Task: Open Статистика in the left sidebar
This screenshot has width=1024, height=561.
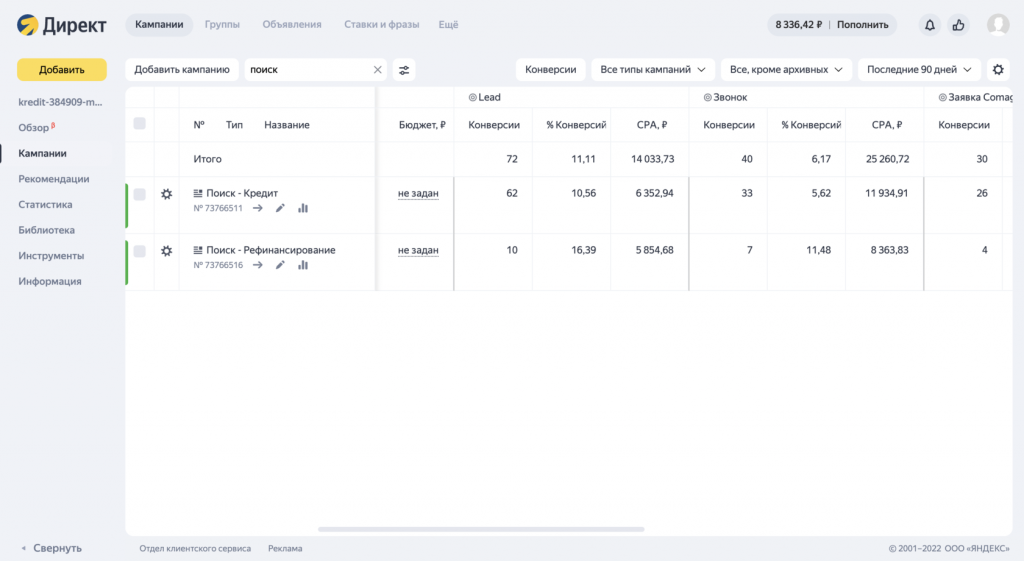Action: click(45, 205)
